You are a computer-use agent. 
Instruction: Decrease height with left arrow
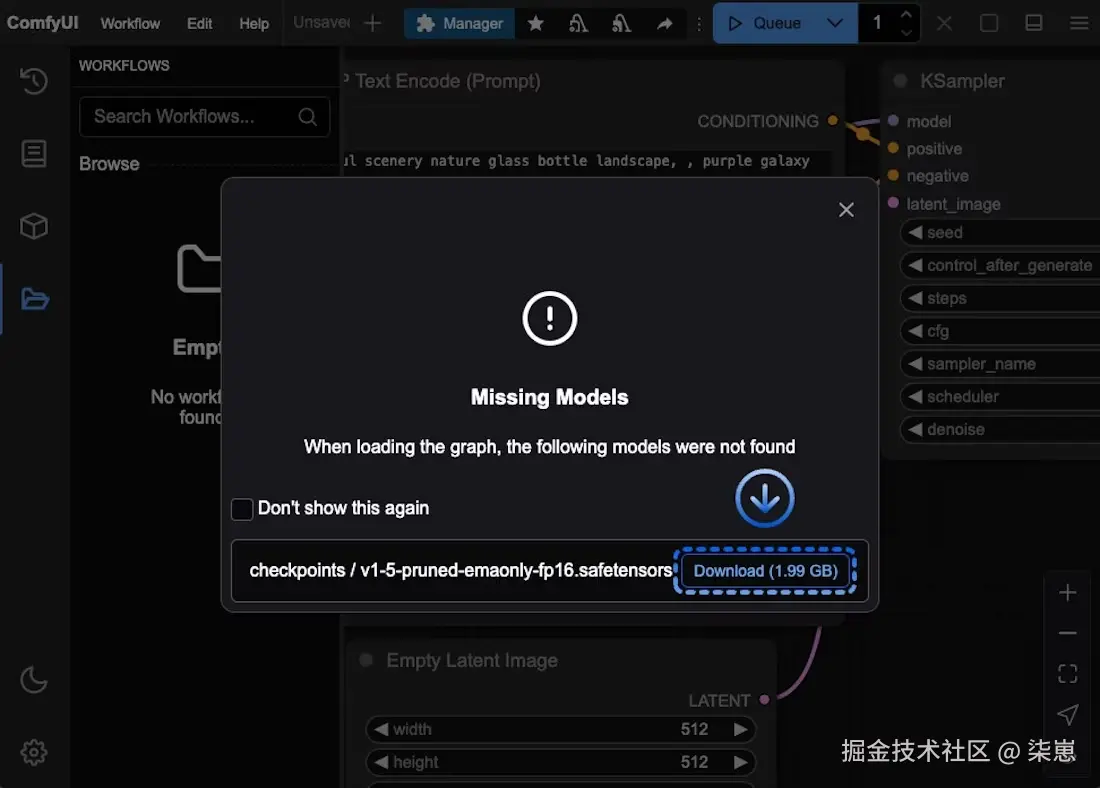tap(381, 762)
